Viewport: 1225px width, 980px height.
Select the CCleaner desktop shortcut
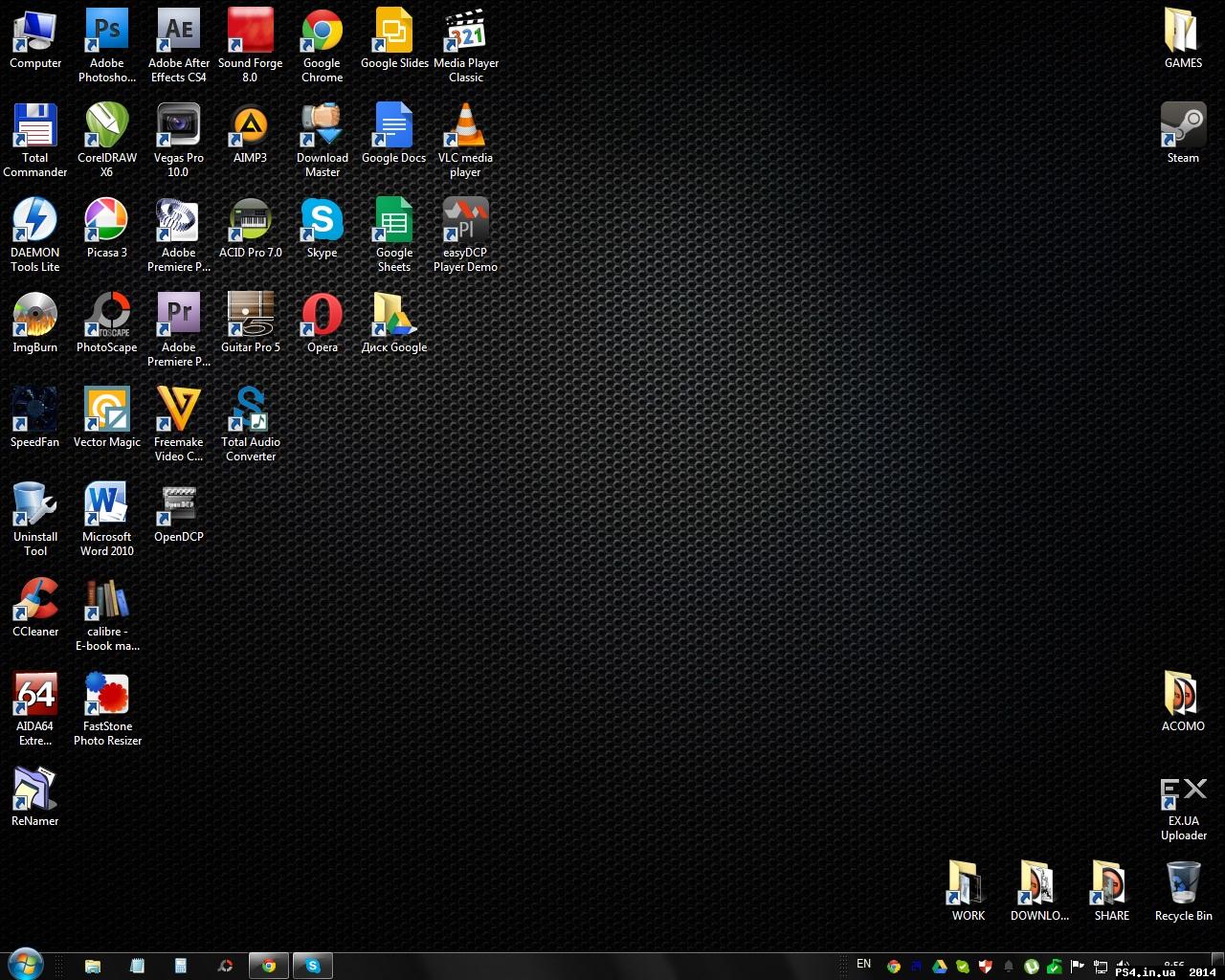click(35, 601)
